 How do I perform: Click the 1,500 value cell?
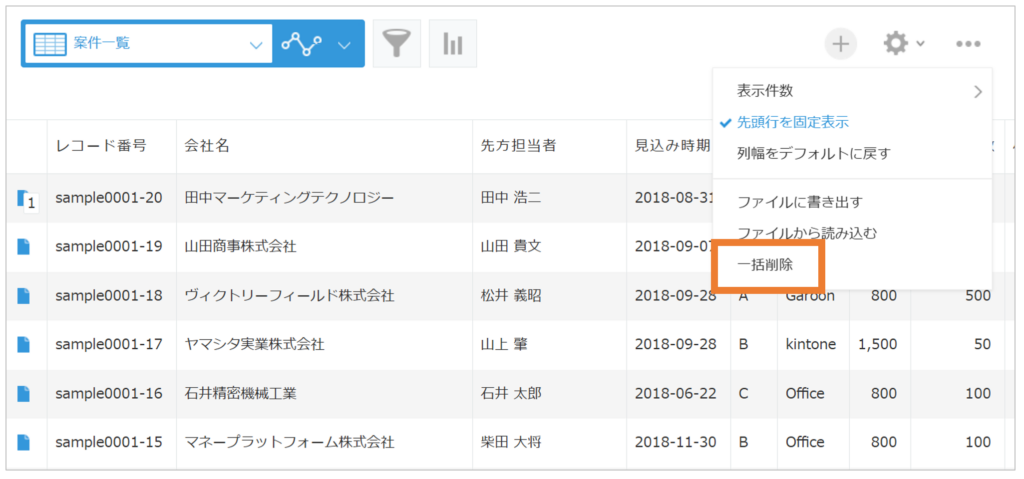[880, 344]
